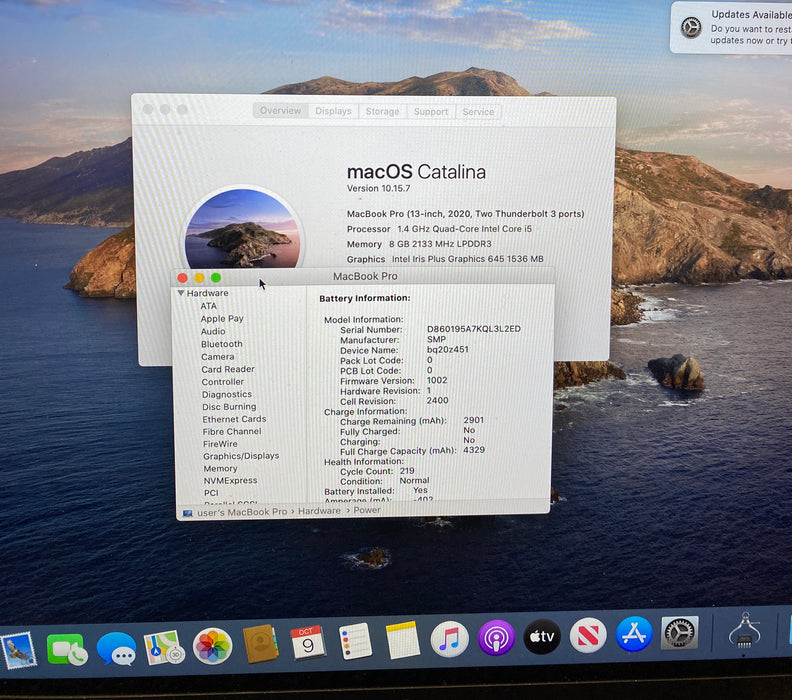
Task: Select Disc Burning in the sidebar
Action: pyautogui.click(x=229, y=407)
